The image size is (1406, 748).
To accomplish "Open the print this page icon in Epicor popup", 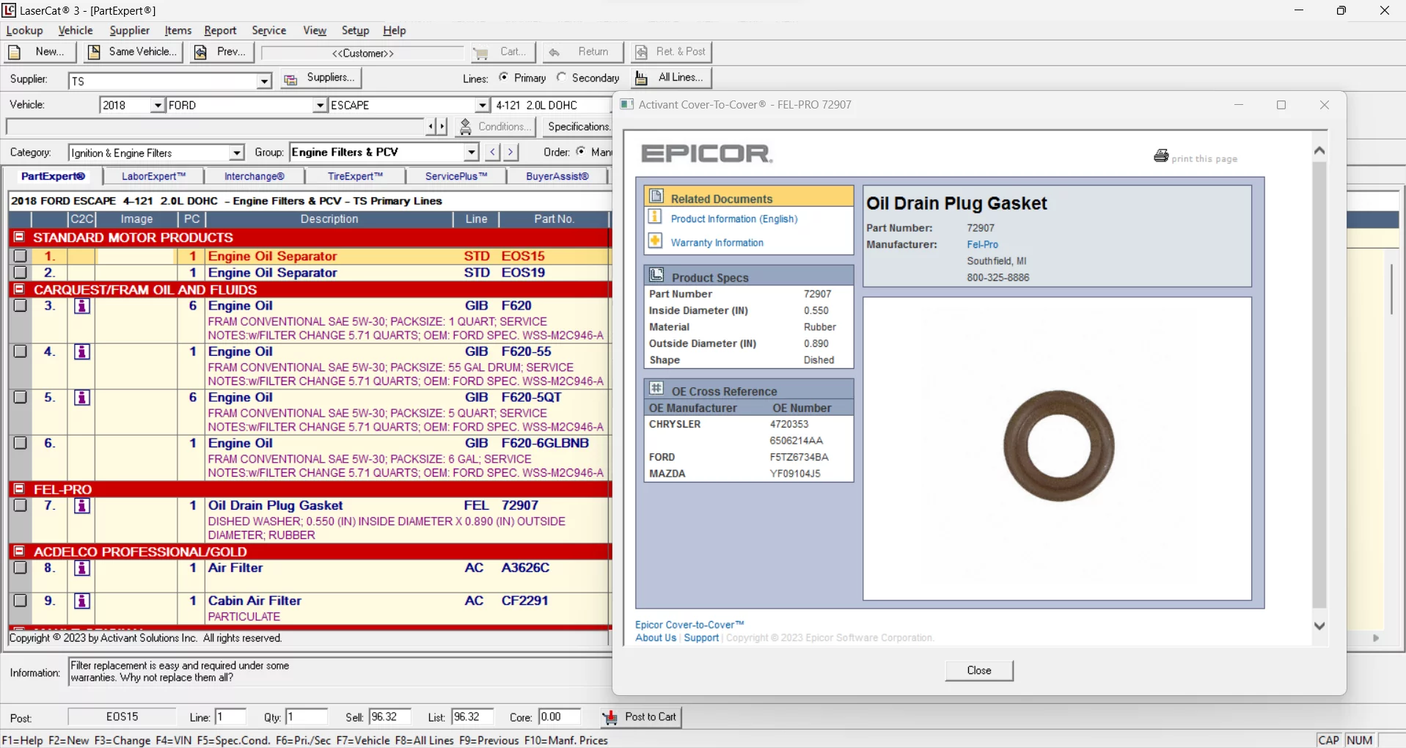I will pyautogui.click(x=1161, y=156).
